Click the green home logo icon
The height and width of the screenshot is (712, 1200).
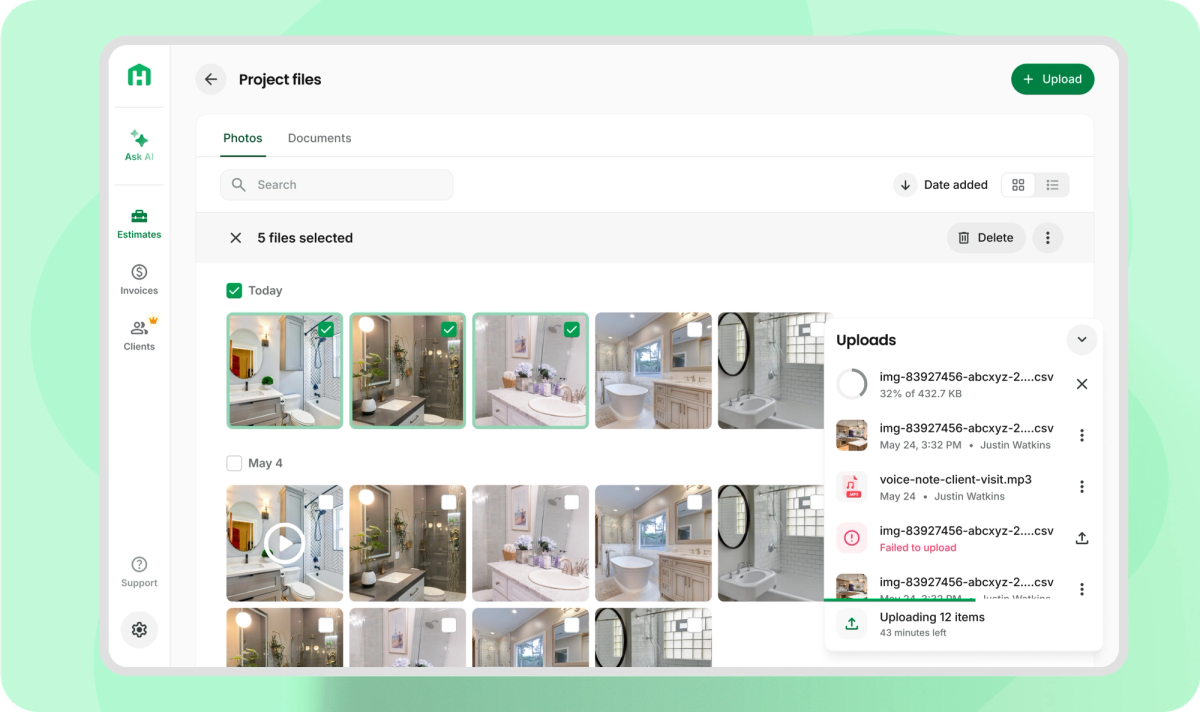[x=139, y=75]
